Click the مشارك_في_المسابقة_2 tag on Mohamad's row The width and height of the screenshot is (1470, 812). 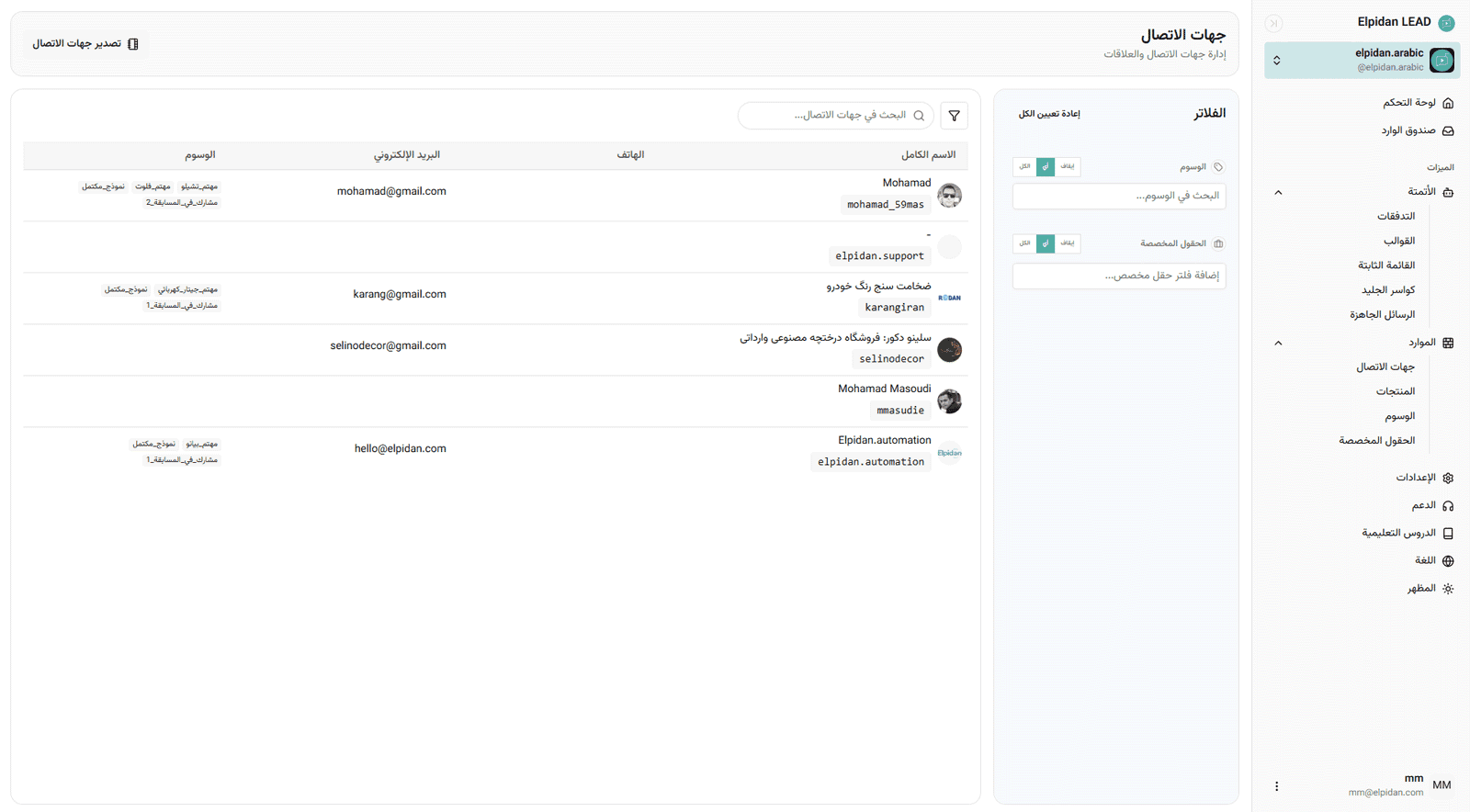pos(182,203)
